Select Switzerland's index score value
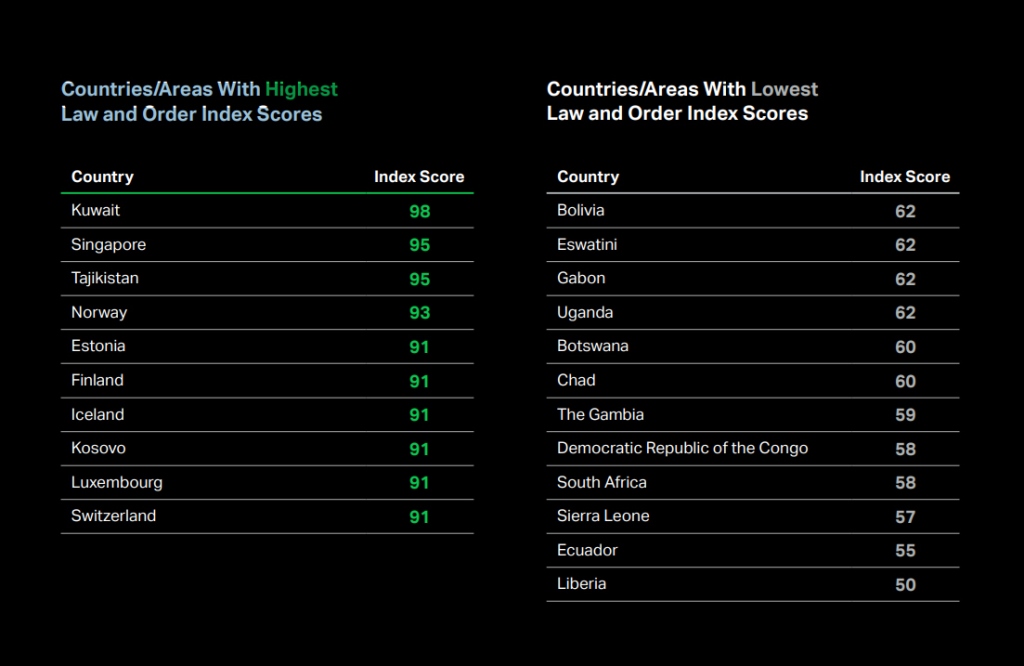1024x666 pixels. [x=419, y=517]
